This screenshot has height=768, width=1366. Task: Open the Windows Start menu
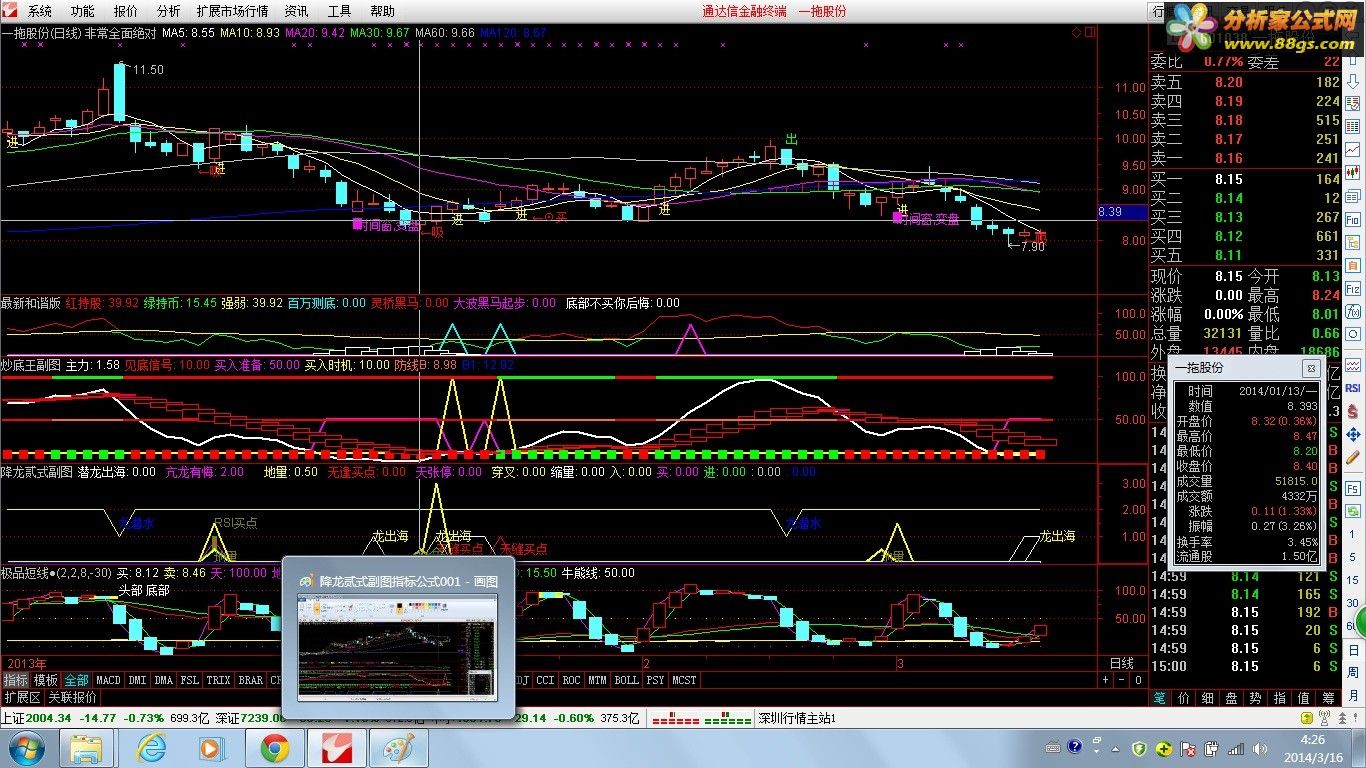click(25, 748)
